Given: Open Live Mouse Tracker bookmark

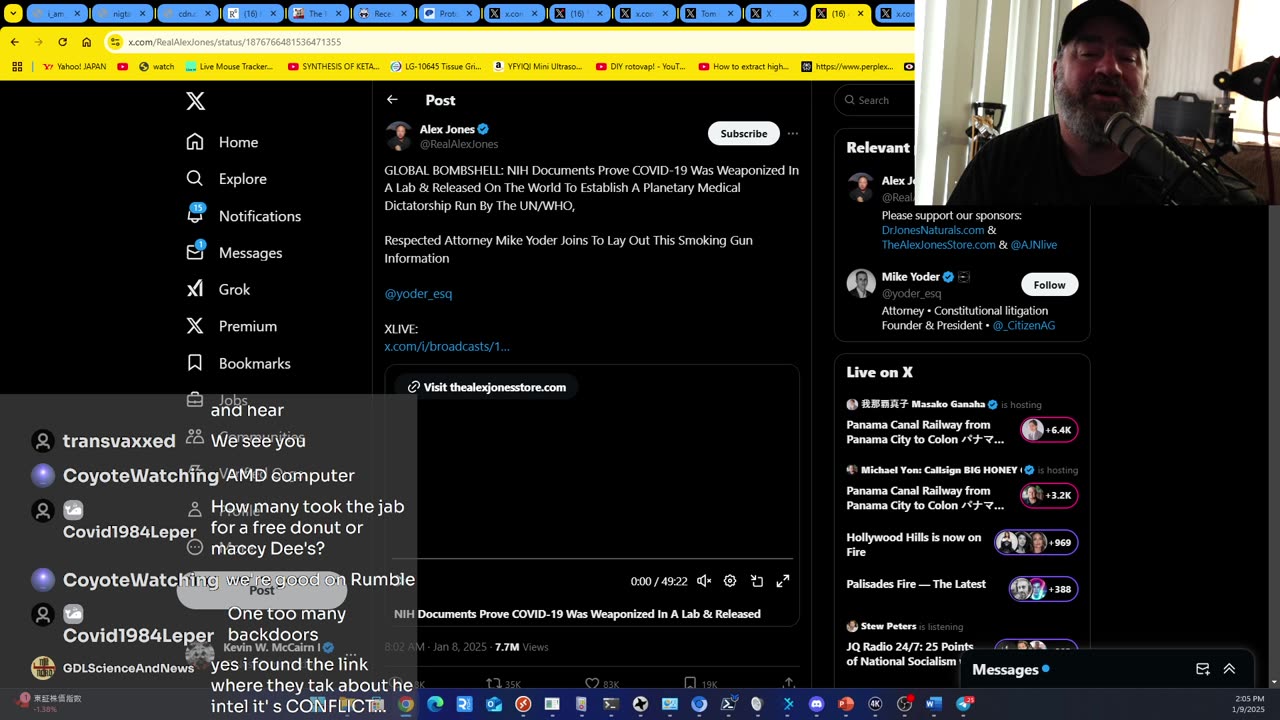Looking at the screenshot, I should [229, 67].
